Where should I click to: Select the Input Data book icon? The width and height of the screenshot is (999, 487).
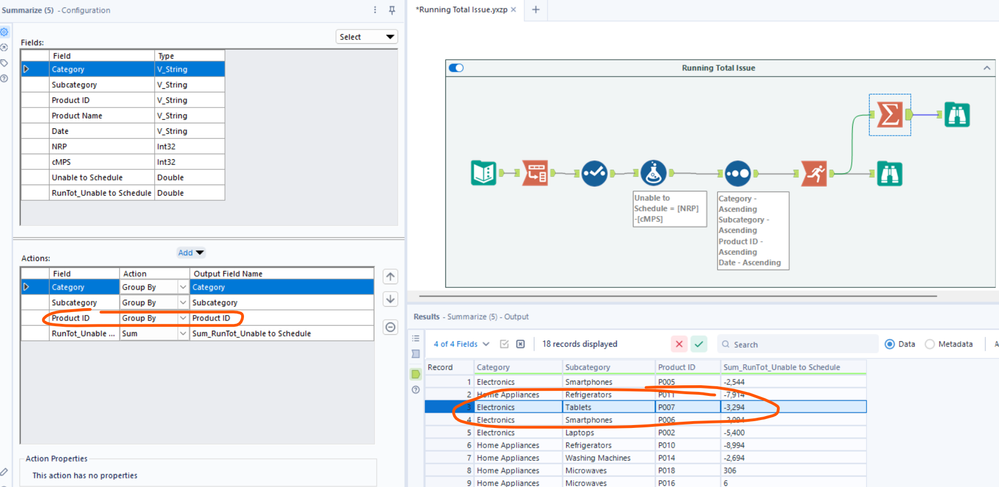tap(484, 173)
